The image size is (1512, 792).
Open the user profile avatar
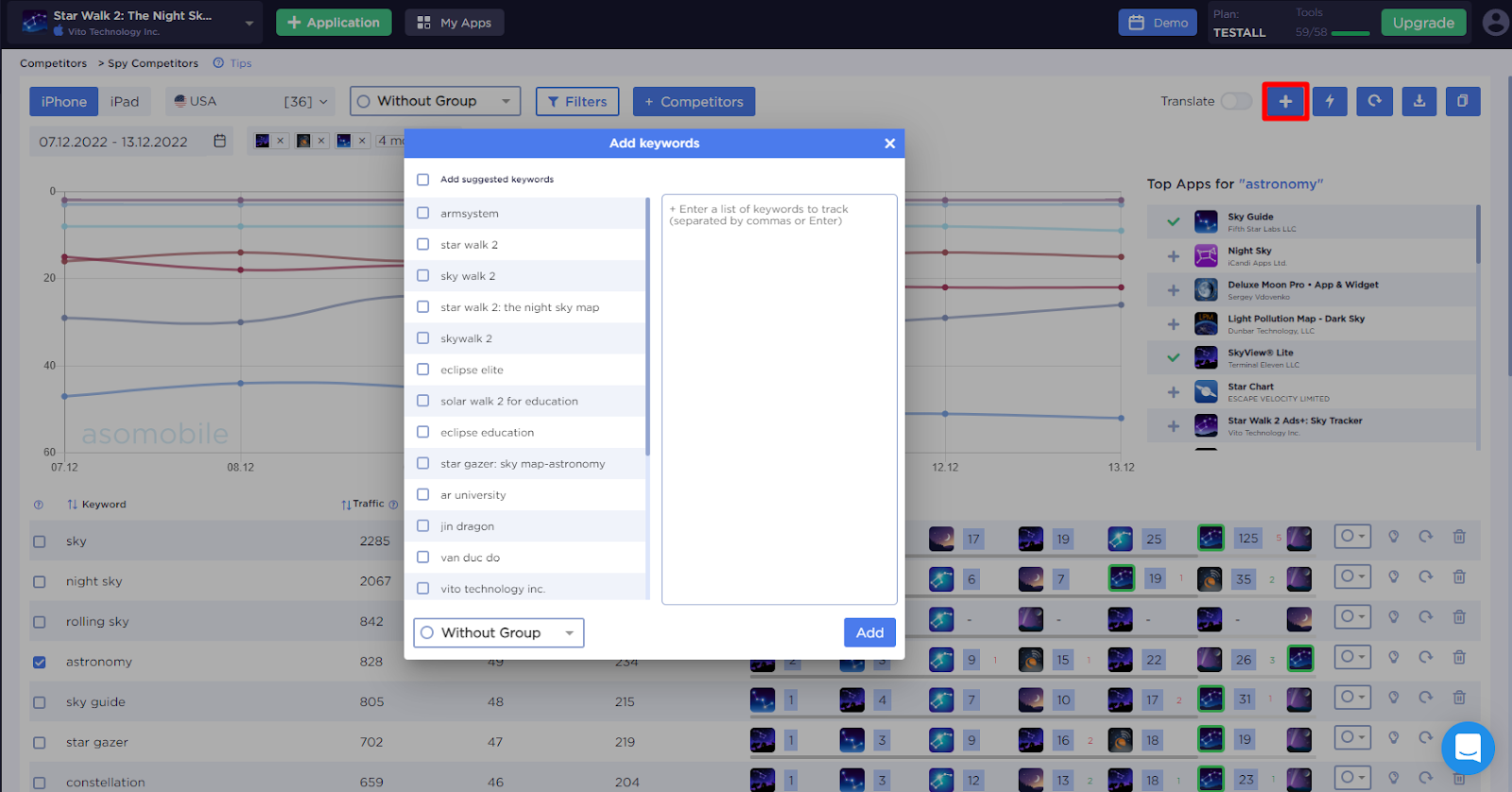coord(1496,23)
